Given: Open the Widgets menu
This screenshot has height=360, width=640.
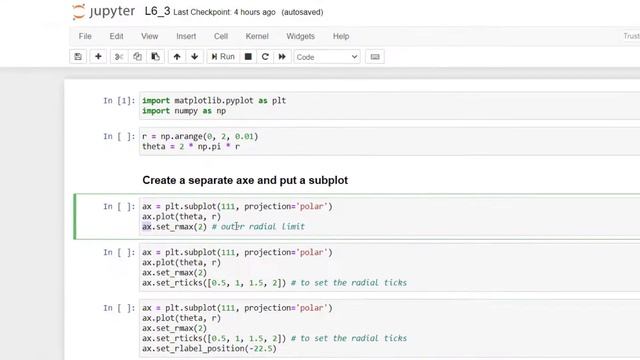Looking at the screenshot, I should point(300,36).
